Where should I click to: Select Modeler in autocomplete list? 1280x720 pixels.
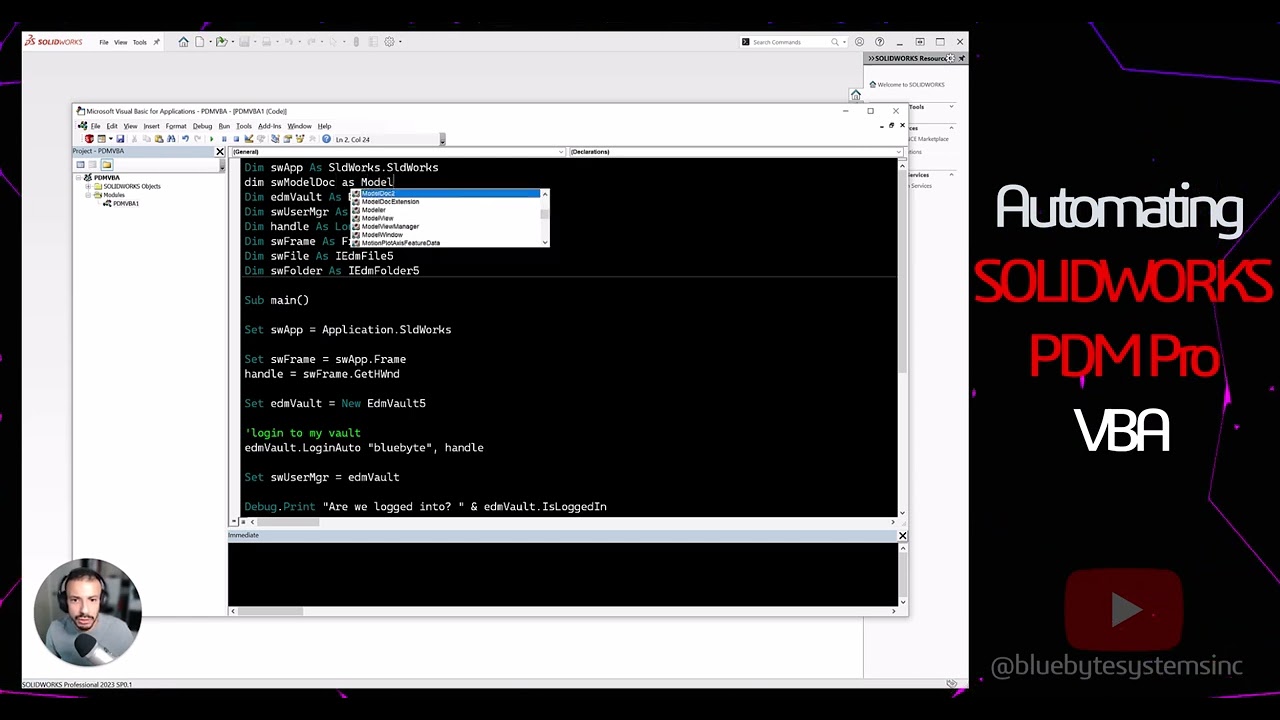pos(444,210)
